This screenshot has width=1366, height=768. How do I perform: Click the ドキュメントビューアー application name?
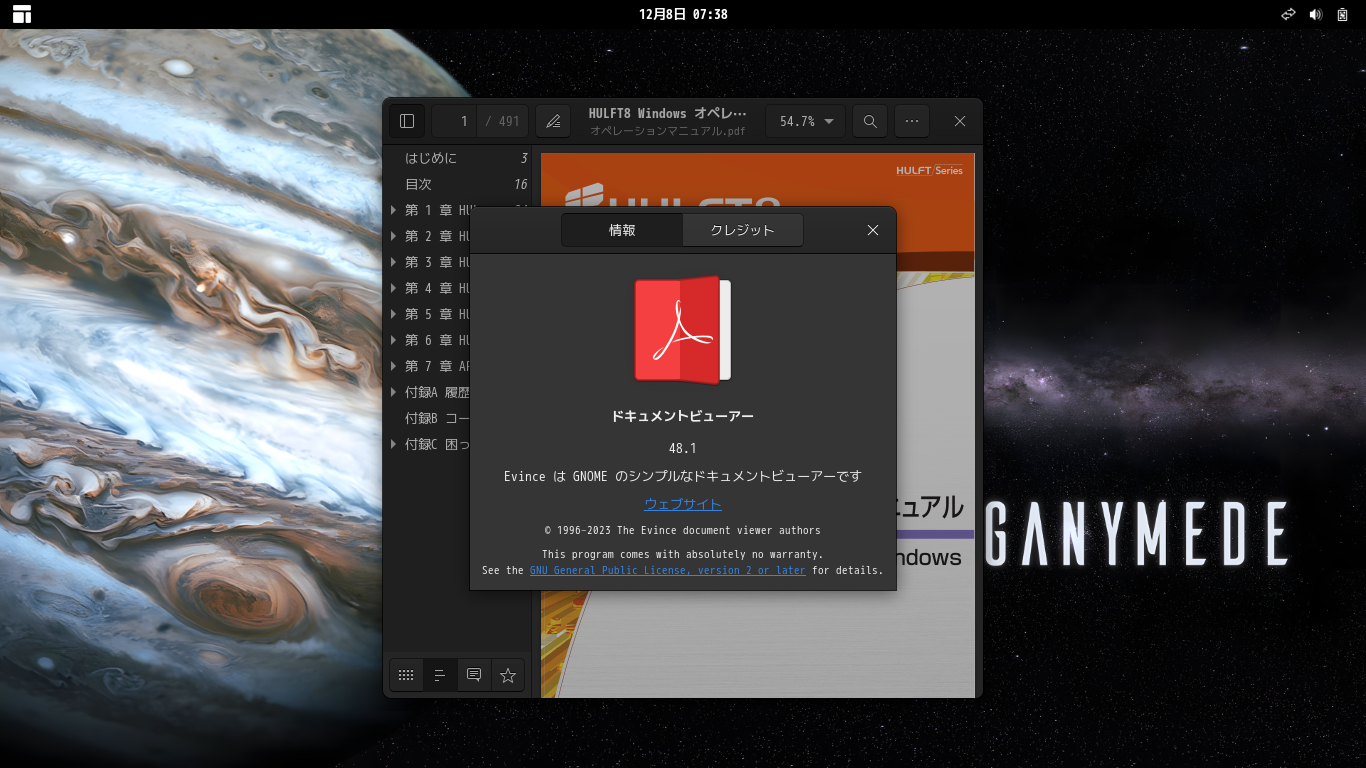pyautogui.click(x=683, y=416)
